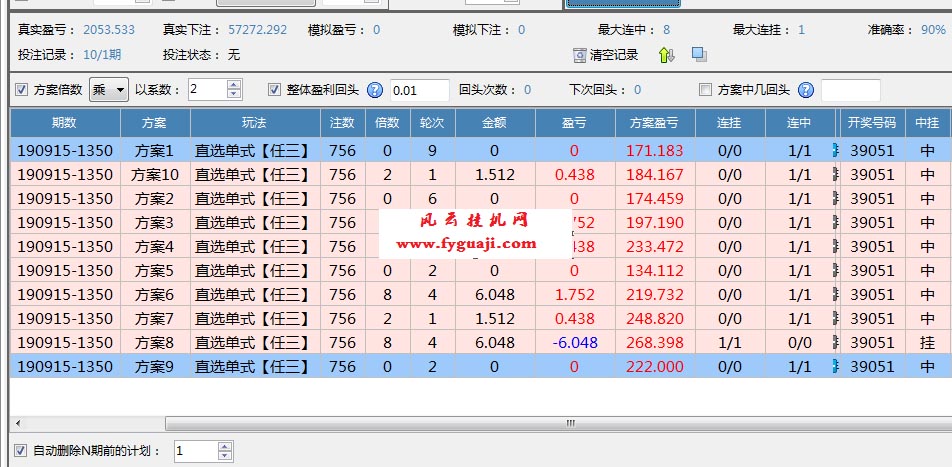Click 准确率 value 90%
The image size is (952, 467).
(x=933, y=30)
